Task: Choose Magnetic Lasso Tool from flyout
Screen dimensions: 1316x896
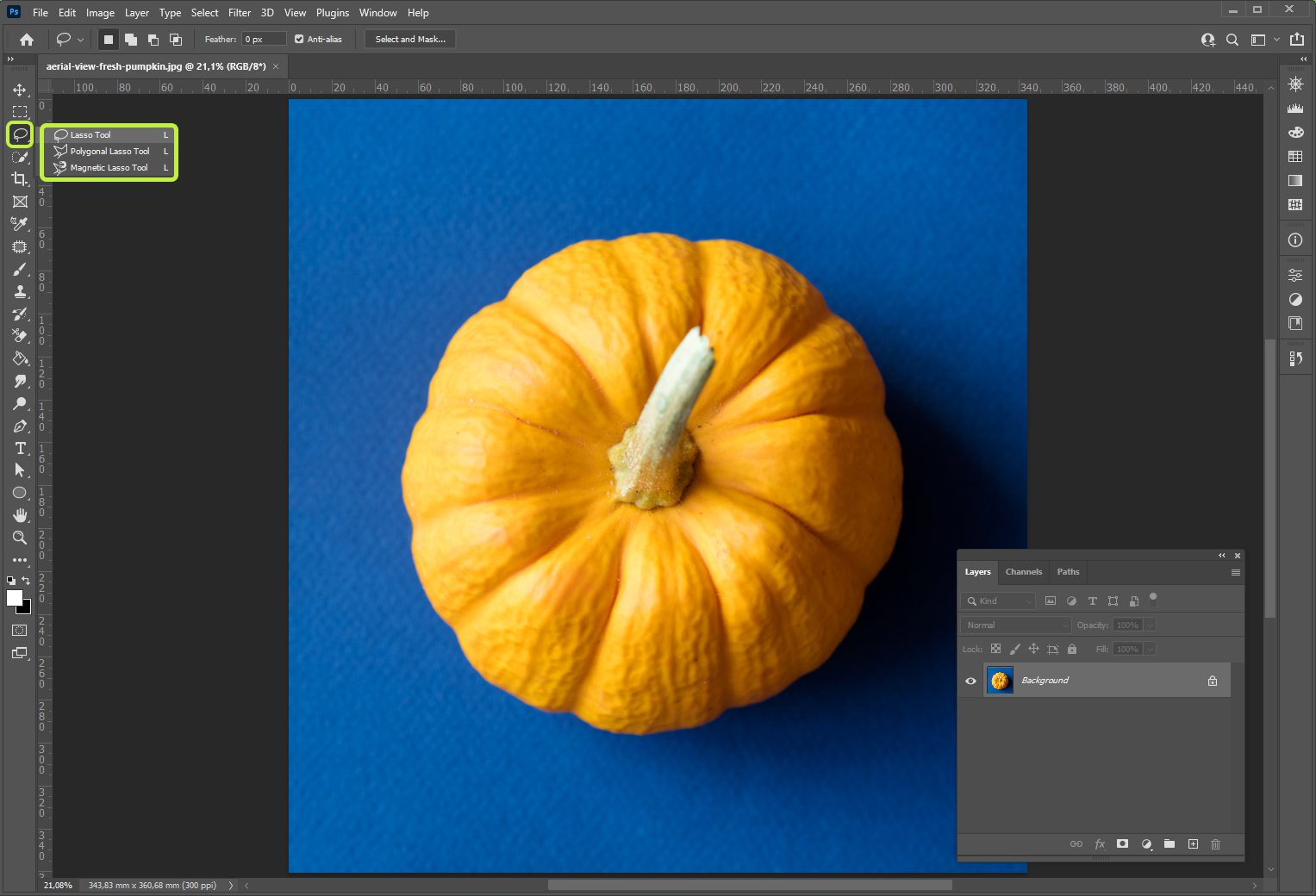Action: 109,168
